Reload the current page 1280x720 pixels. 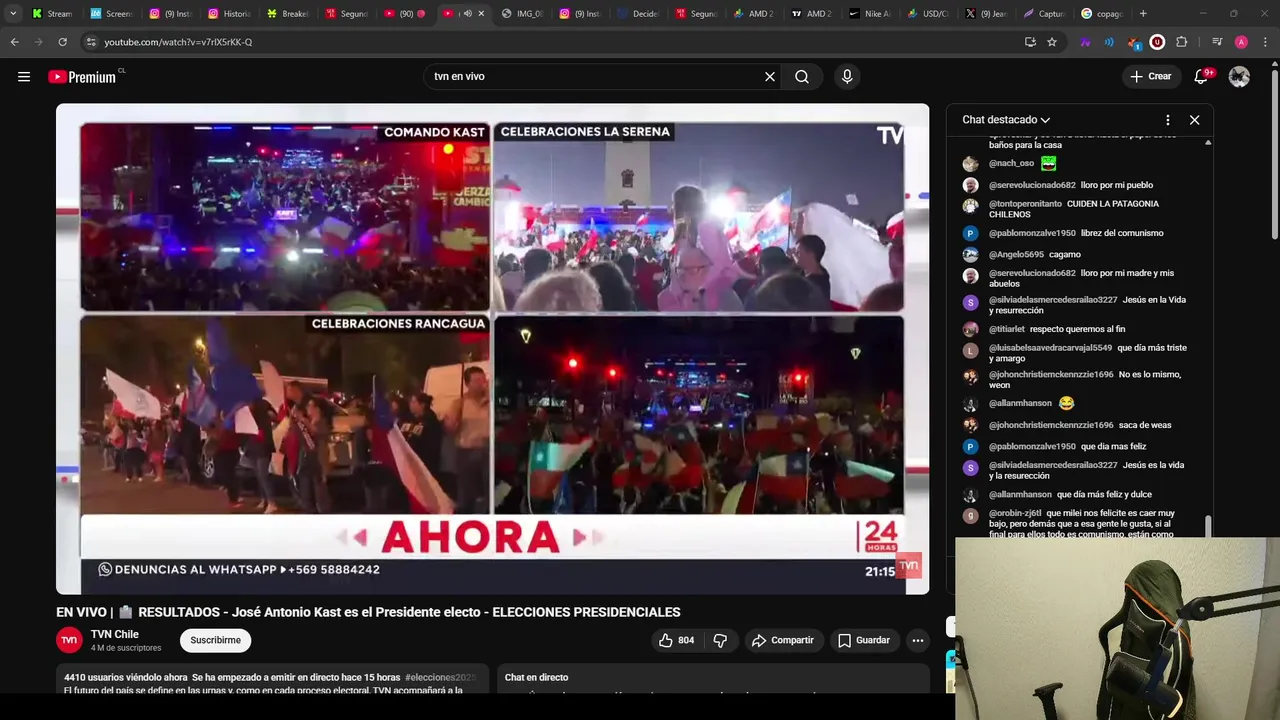point(62,42)
